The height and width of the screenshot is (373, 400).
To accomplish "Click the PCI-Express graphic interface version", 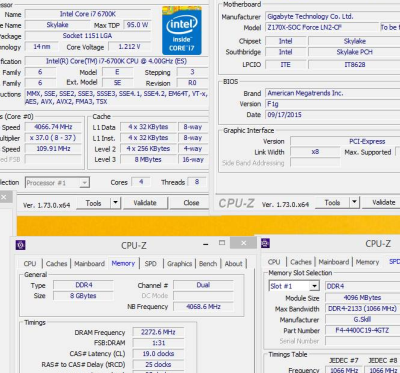I will [x=345, y=141].
